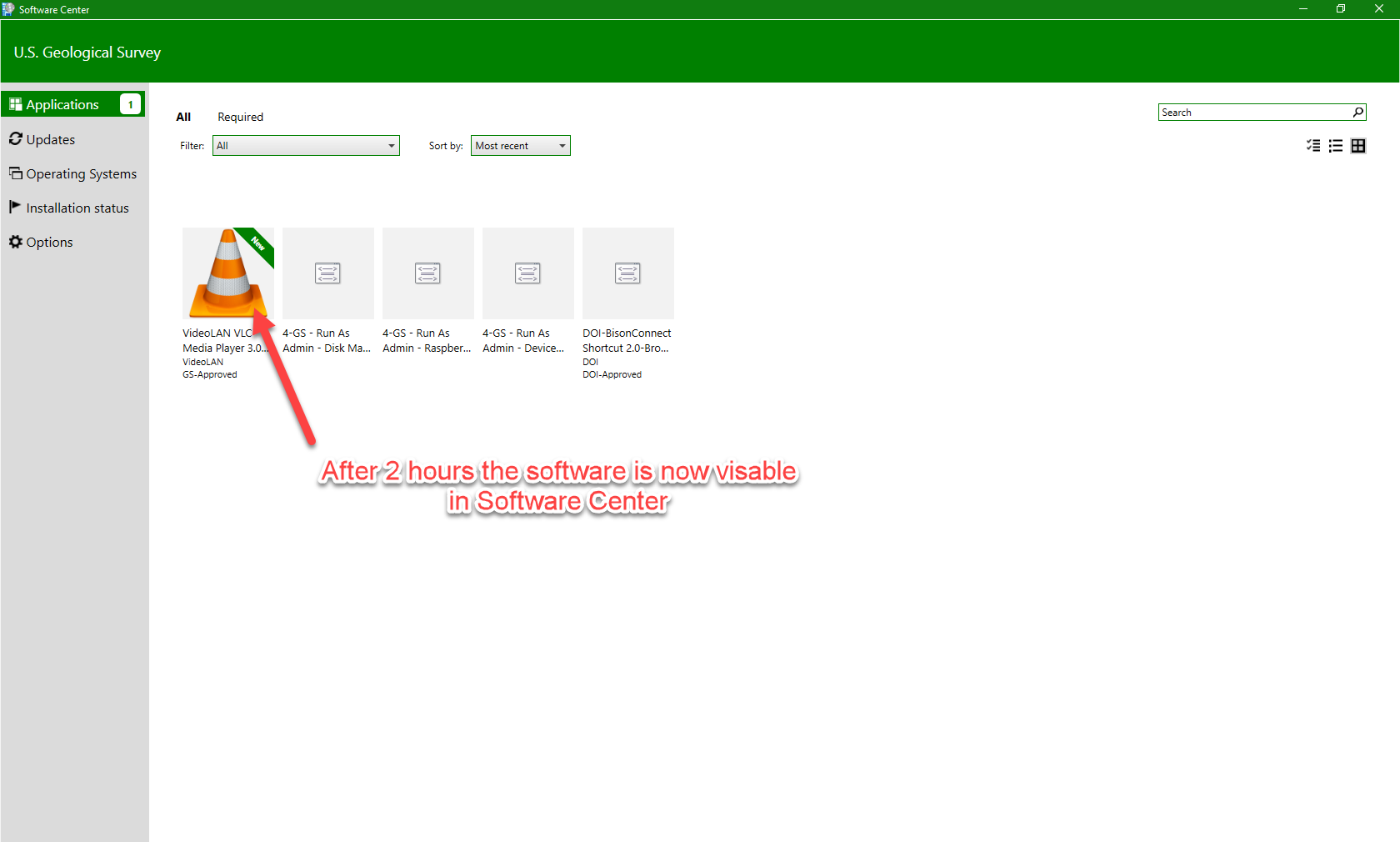Click the Operating Systems window icon
This screenshot has height=842, width=1400.
pyautogui.click(x=15, y=173)
